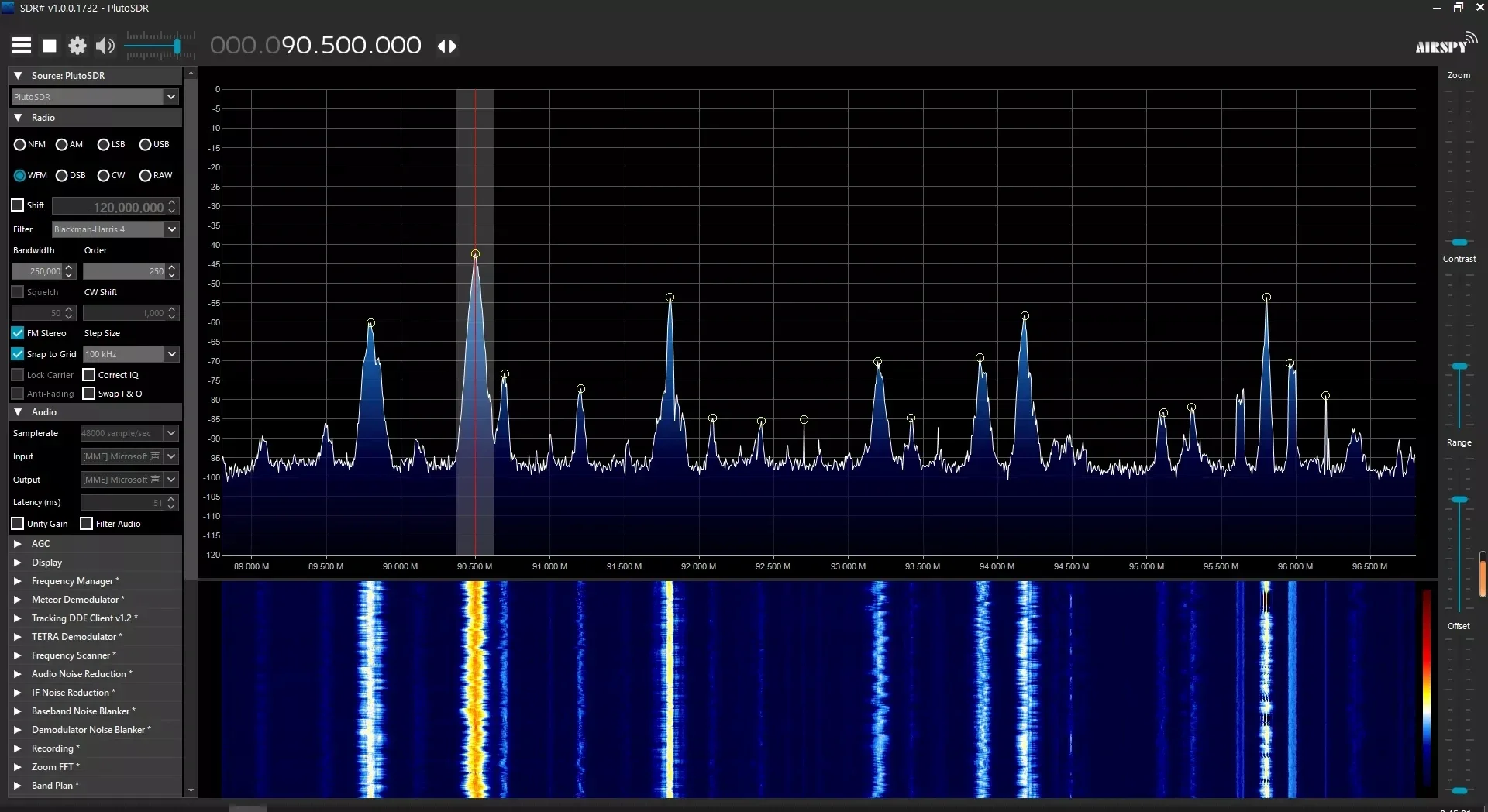Screen dimensions: 1488x812
Task: Mute audio using the speaker icon
Action: (x=105, y=45)
